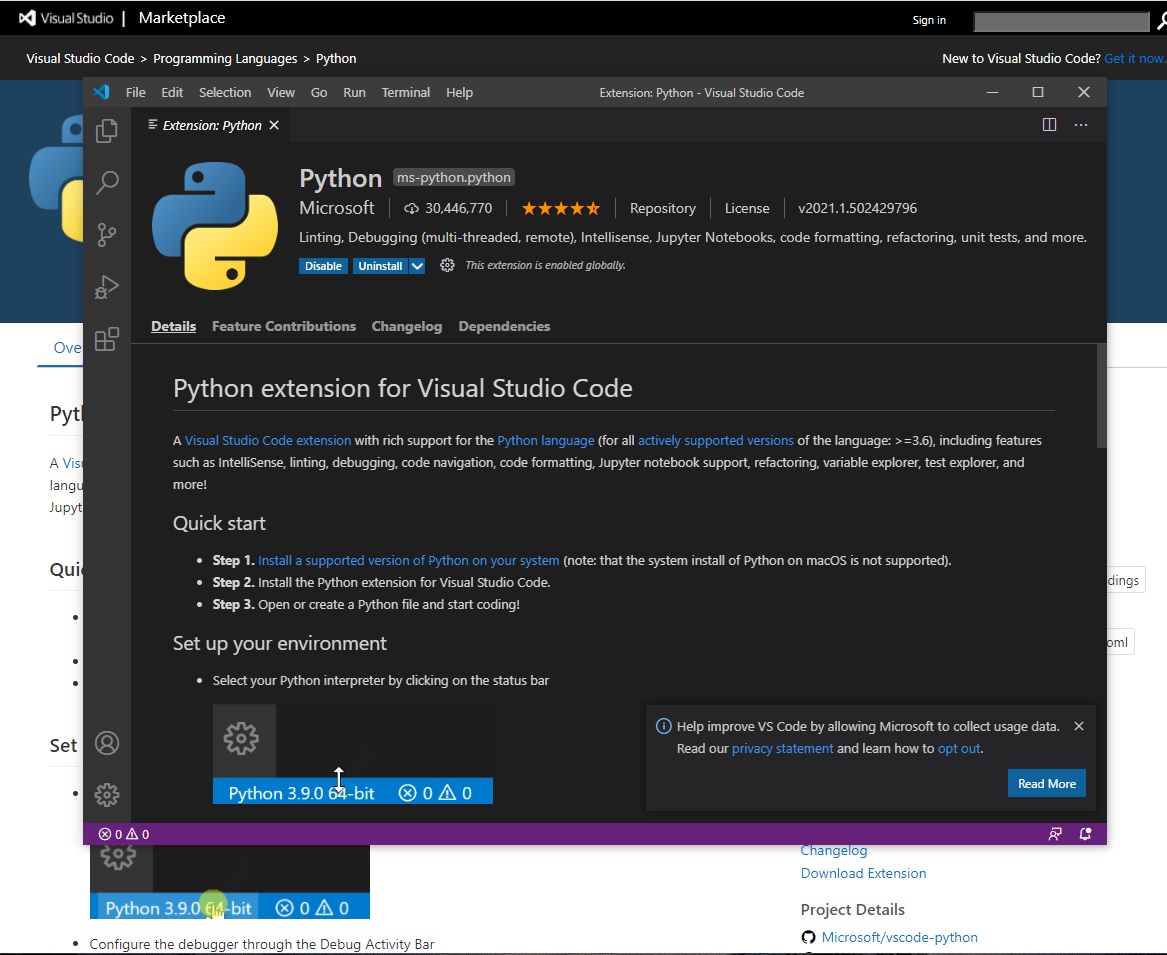Click the Changelog link on Marketplace page
Image resolution: width=1167 pixels, height=955 pixels.
click(x=834, y=851)
